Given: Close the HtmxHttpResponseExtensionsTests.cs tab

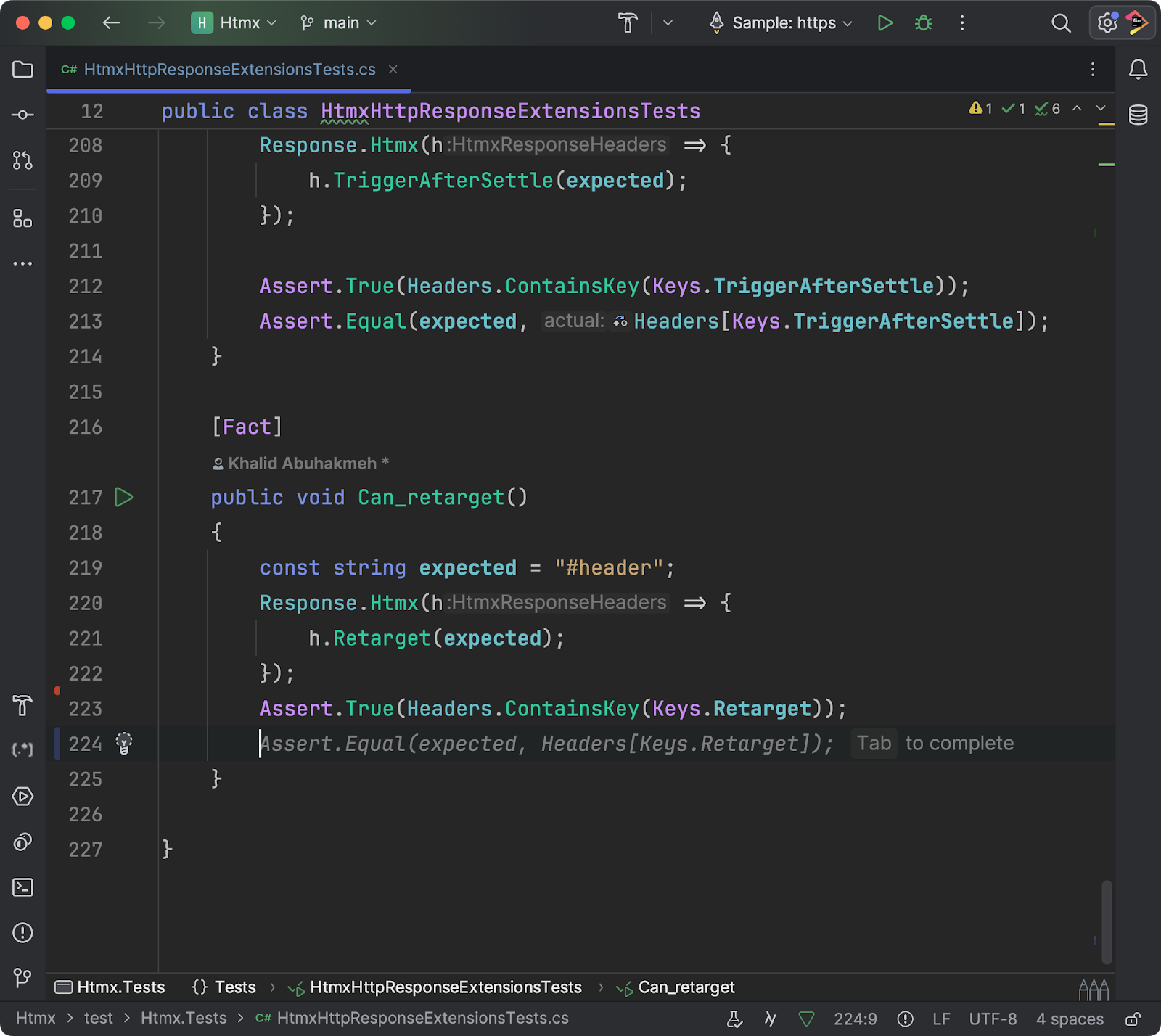Looking at the screenshot, I should (x=393, y=70).
